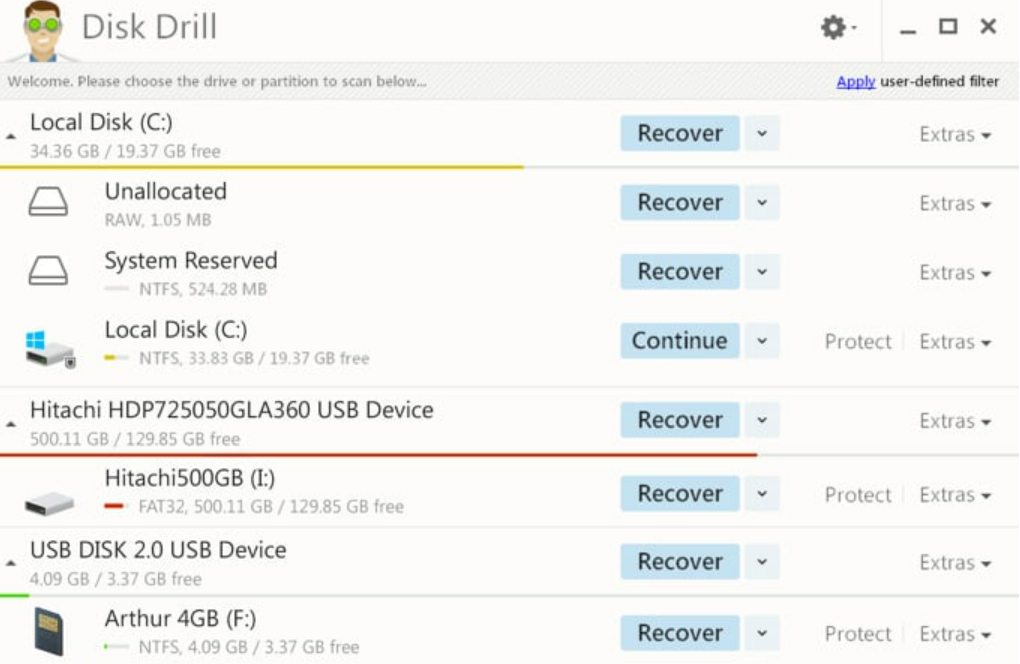Image resolution: width=1020 pixels, height=664 pixels.
Task: Open recovery options dropdown for Unallocated
Action: (762, 203)
